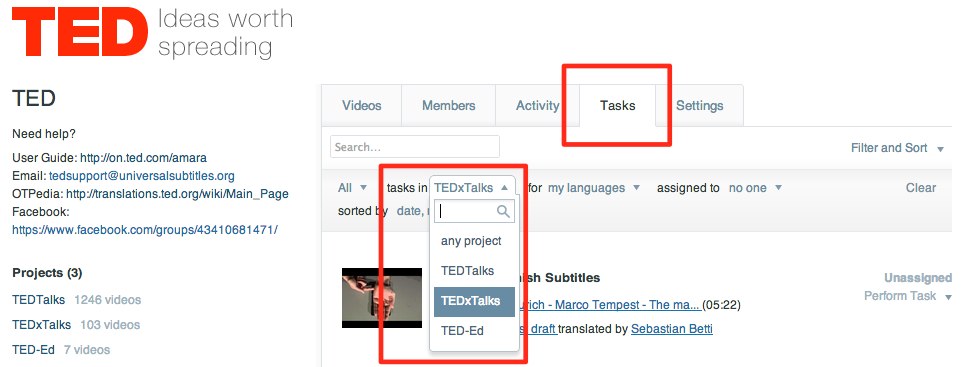Open the task video thumbnail
The width and height of the screenshot is (965, 367).
[x=382, y=297]
